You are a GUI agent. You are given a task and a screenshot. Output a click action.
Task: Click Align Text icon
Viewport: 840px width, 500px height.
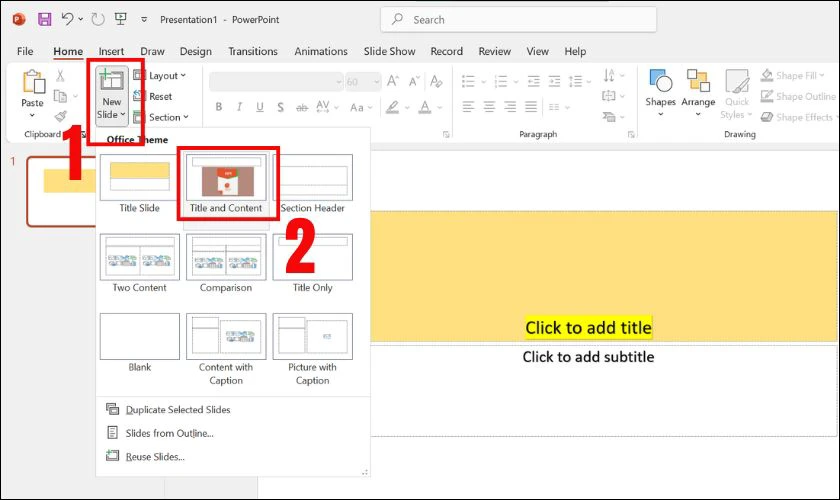(609, 96)
